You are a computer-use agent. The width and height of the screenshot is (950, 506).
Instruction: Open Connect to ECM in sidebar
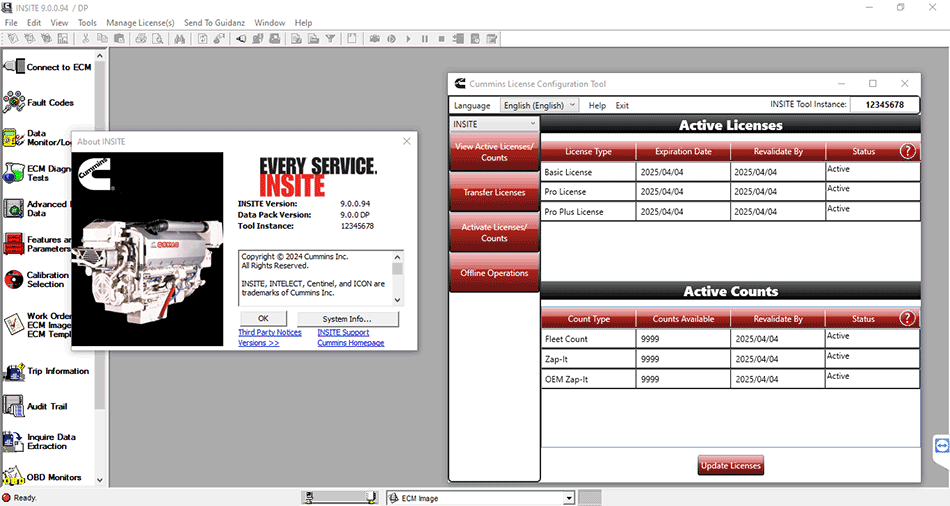click(x=47, y=67)
